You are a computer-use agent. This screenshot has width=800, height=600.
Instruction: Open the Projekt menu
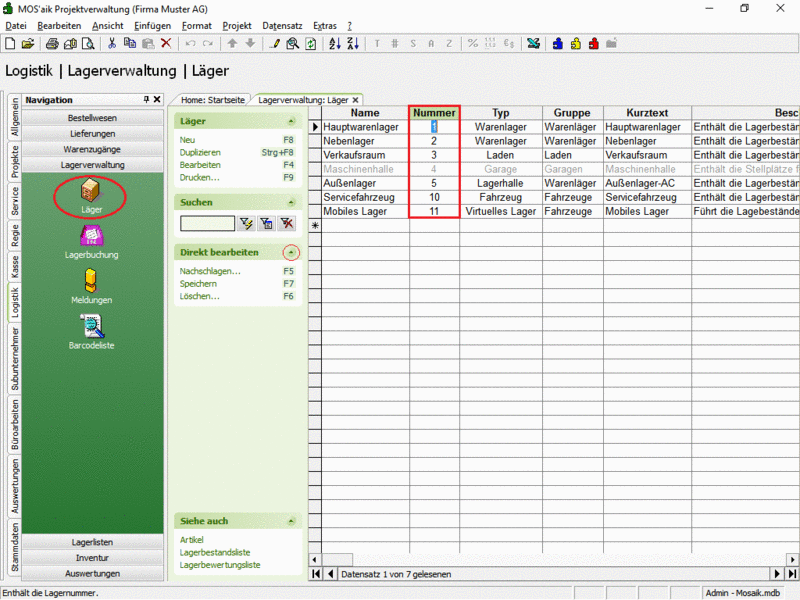click(x=237, y=26)
